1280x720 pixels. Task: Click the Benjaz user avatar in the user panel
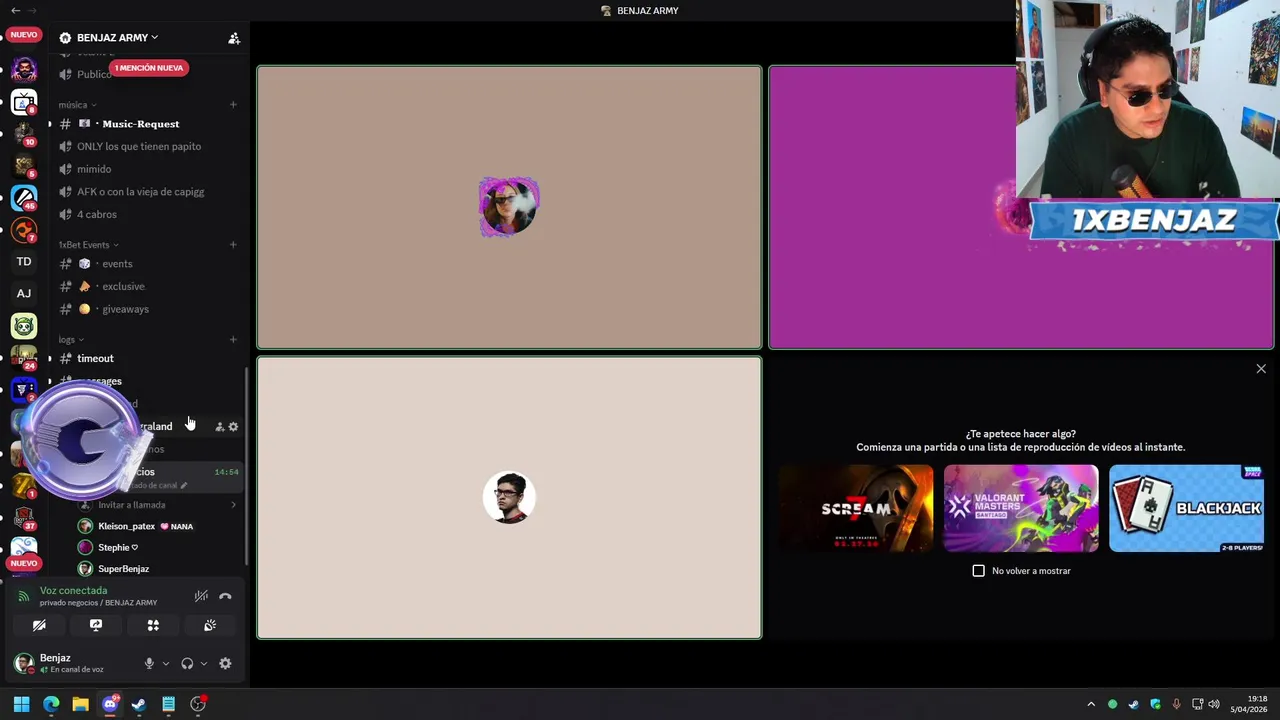(x=24, y=663)
